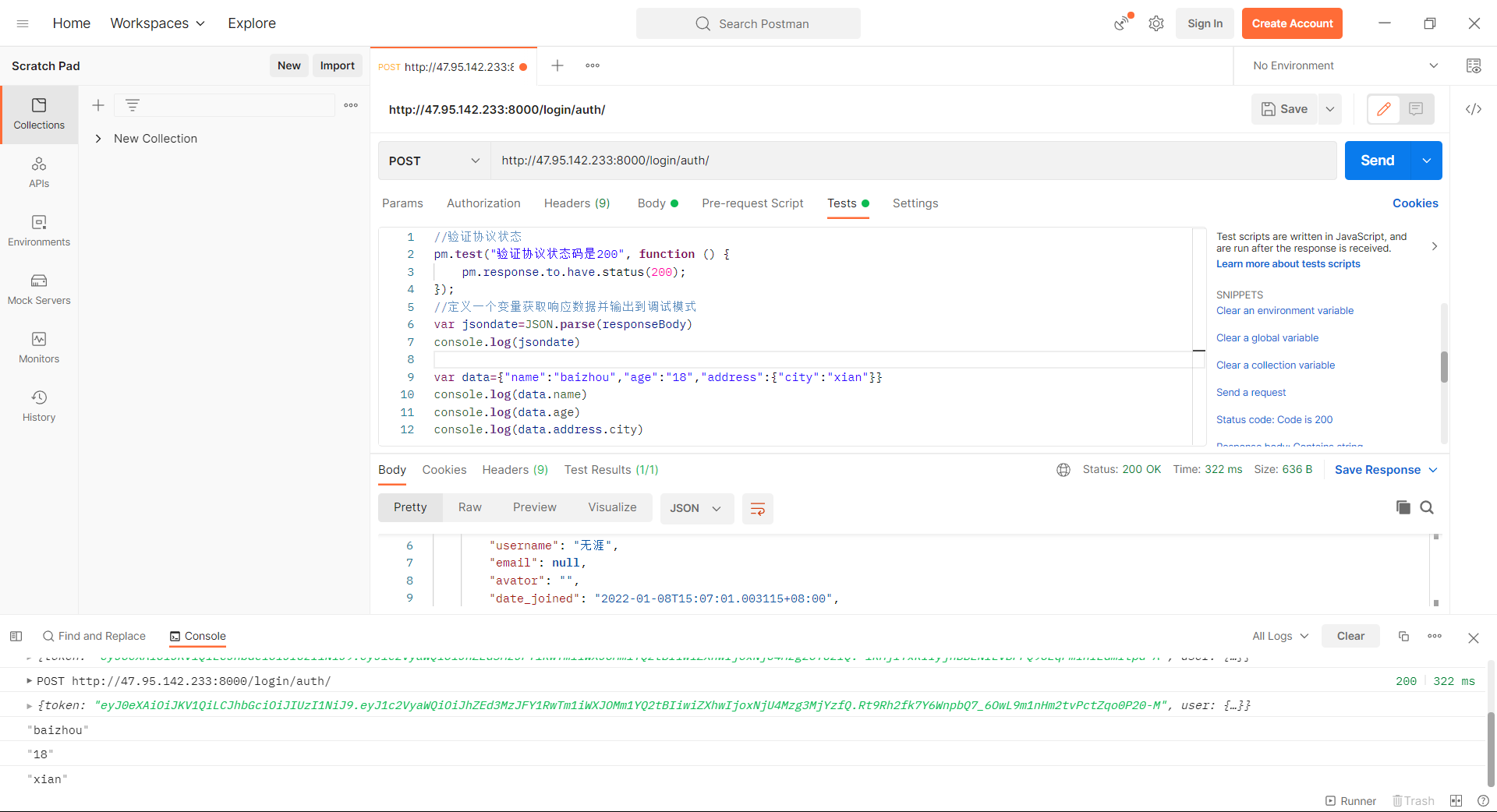The image size is (1497, 812).
Task: Copy the response body
Action: click(x=1403, y=507)
